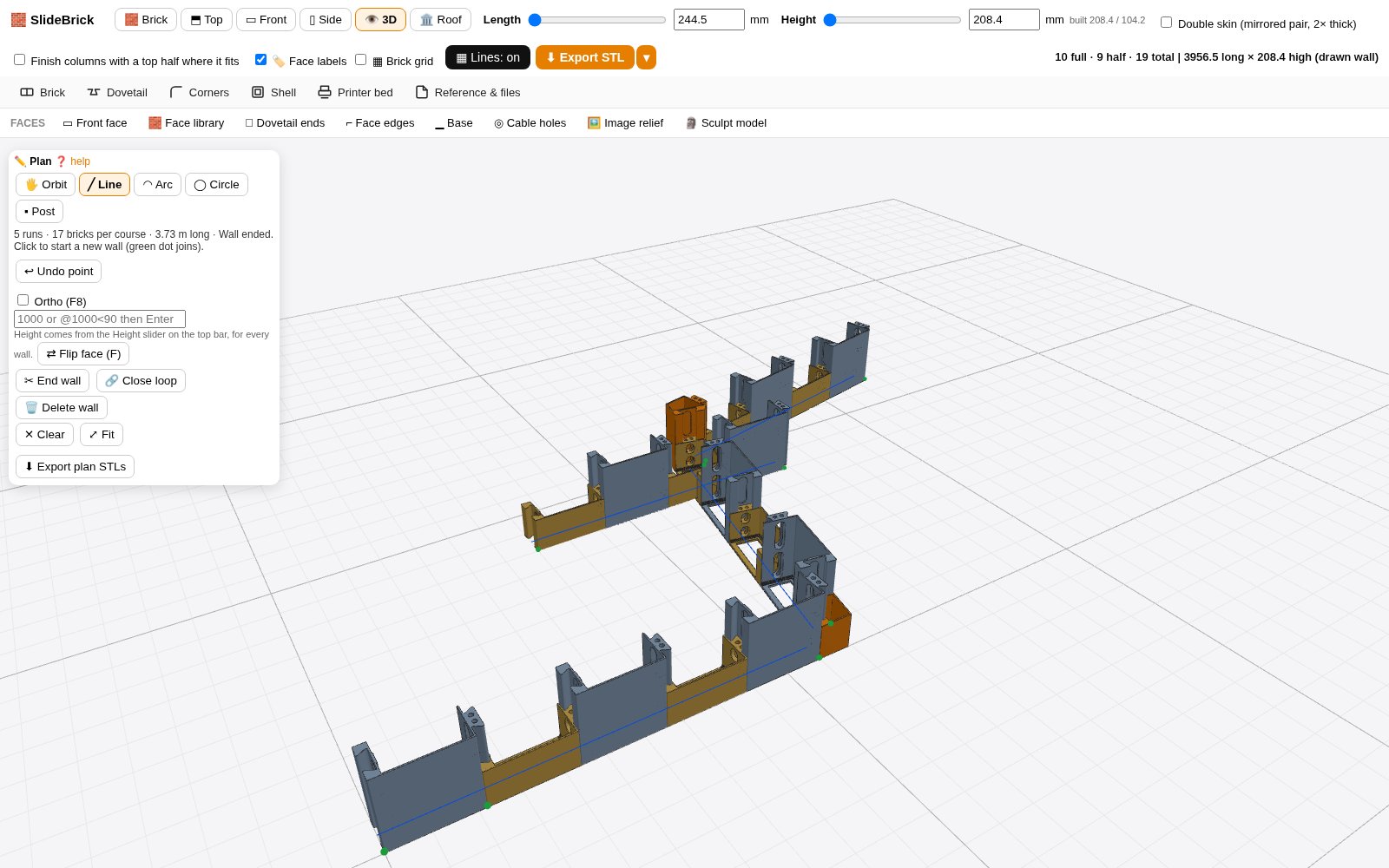Switch to Top view
This screenshot has height=868, width=1389.
tap(207, 19)
